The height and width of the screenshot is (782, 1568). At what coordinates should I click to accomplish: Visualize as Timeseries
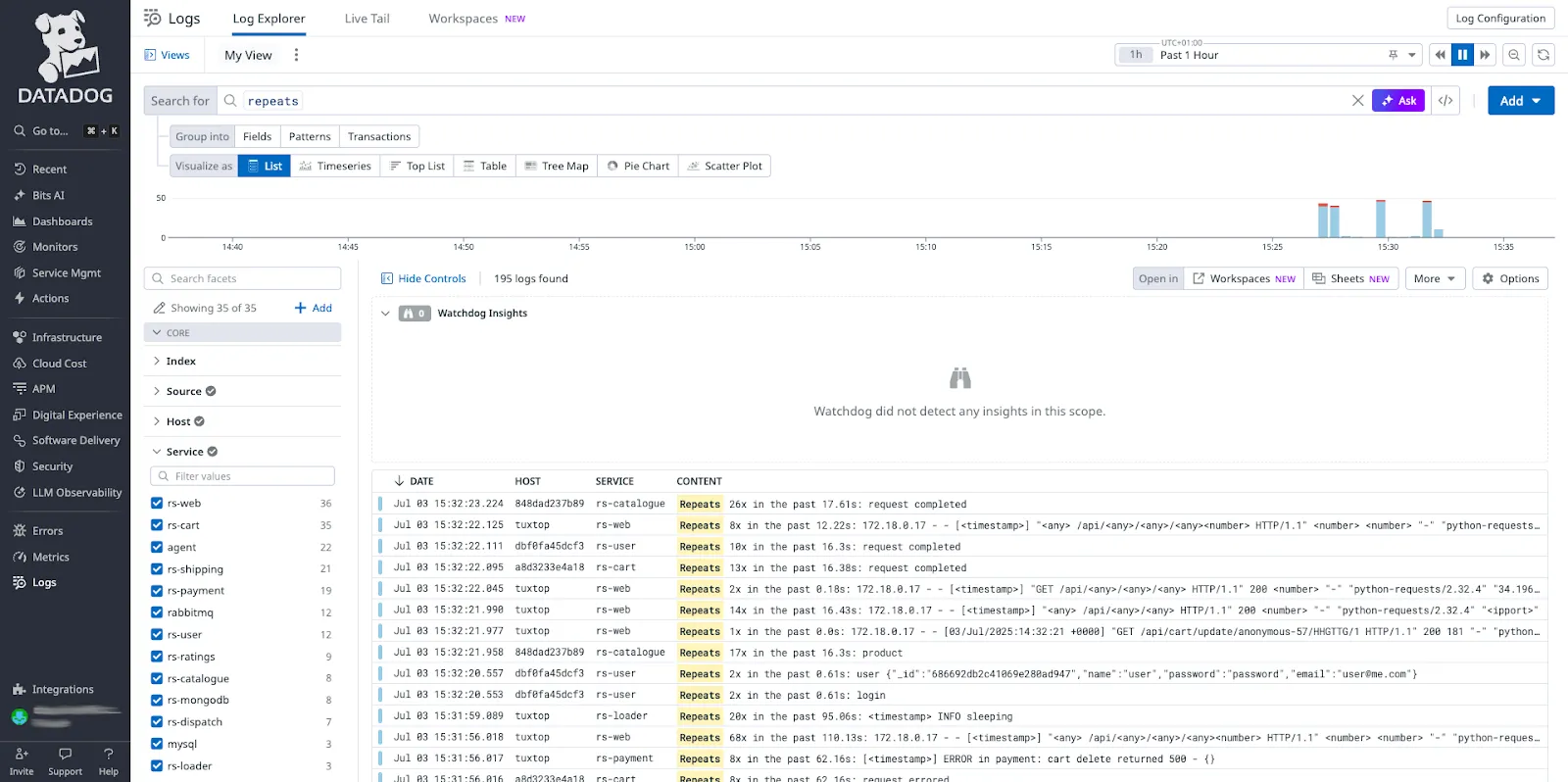pyautogui.click(x=335, y=166)
